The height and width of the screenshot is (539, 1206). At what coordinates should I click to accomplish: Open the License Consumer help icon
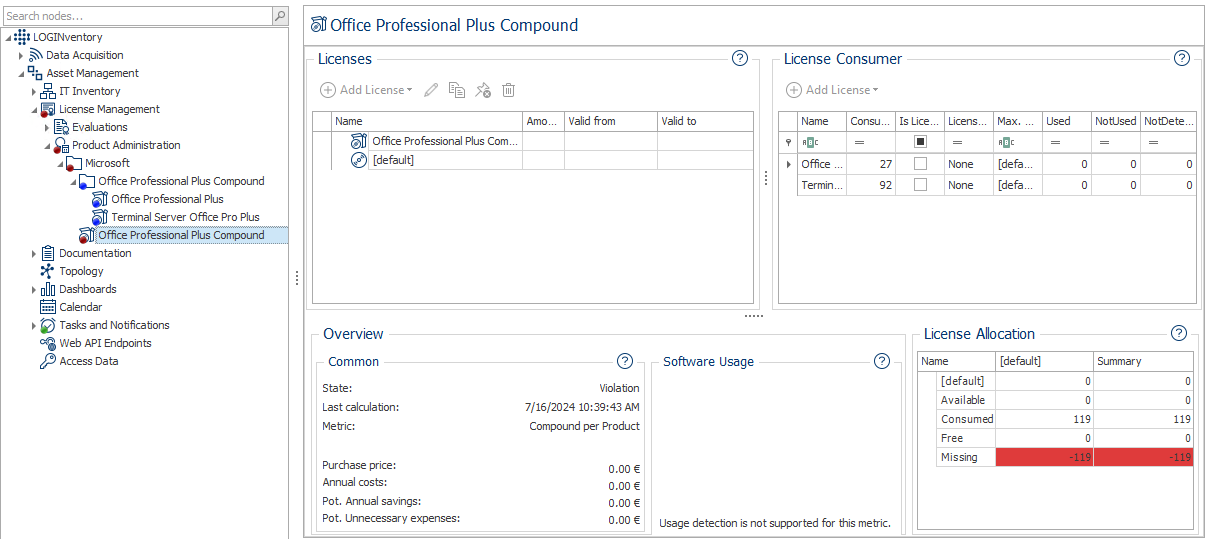point(1181,58)
